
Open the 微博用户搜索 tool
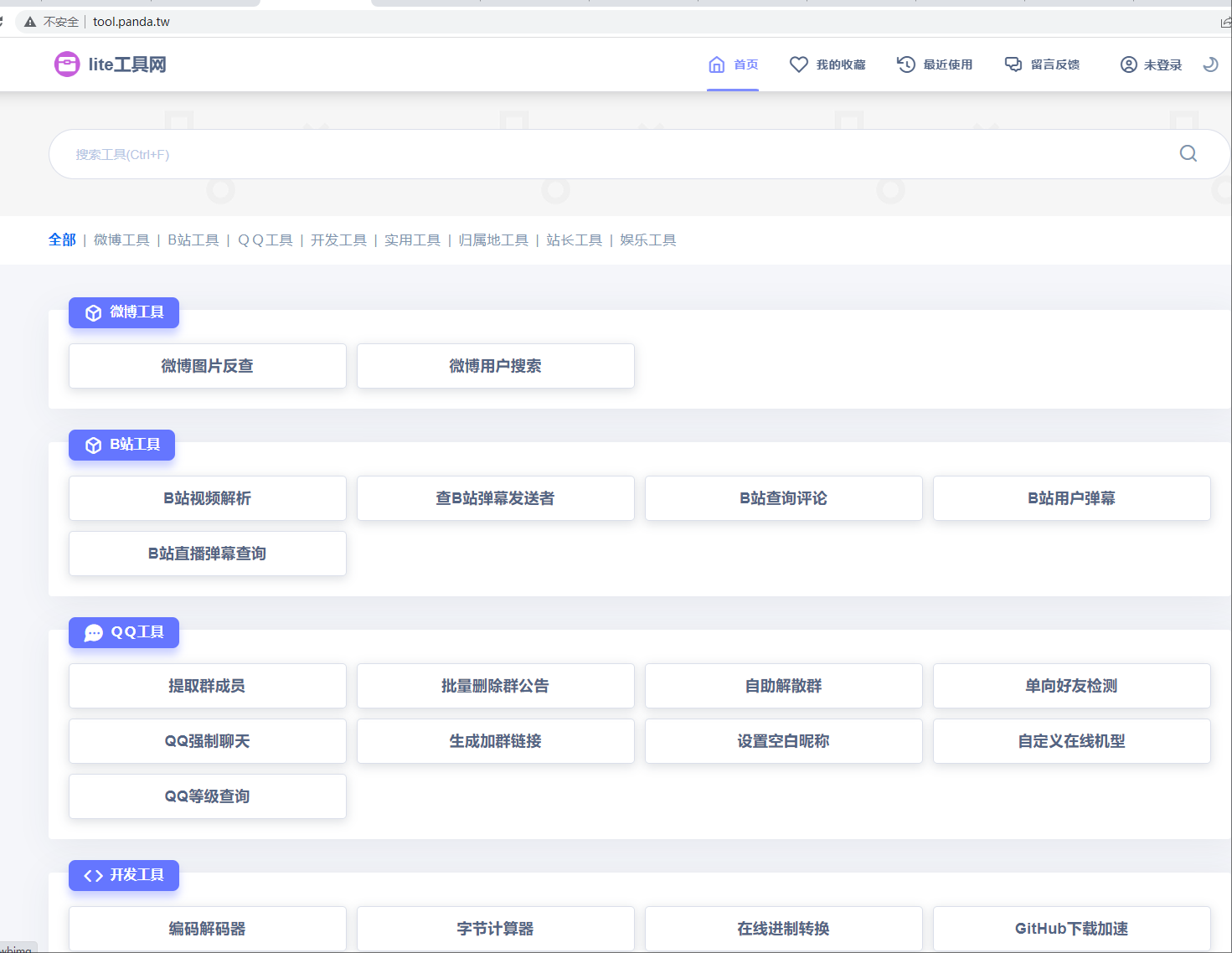pos(496,366)
